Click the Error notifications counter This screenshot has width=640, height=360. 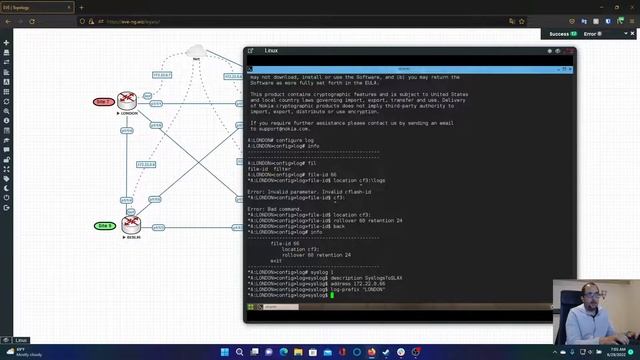click(593, 34)
